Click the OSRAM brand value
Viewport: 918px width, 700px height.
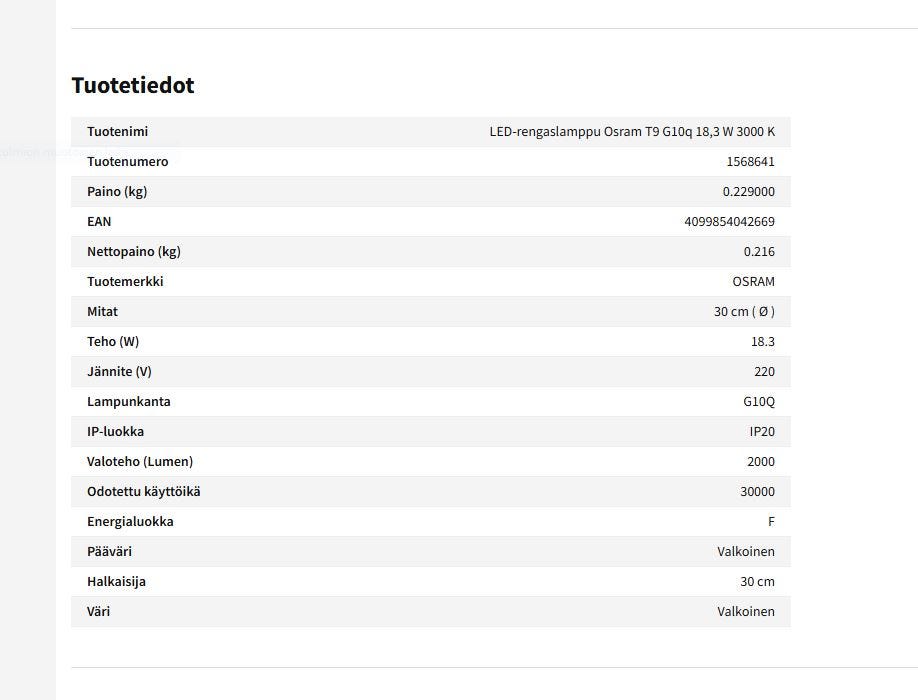coord(753,282)
